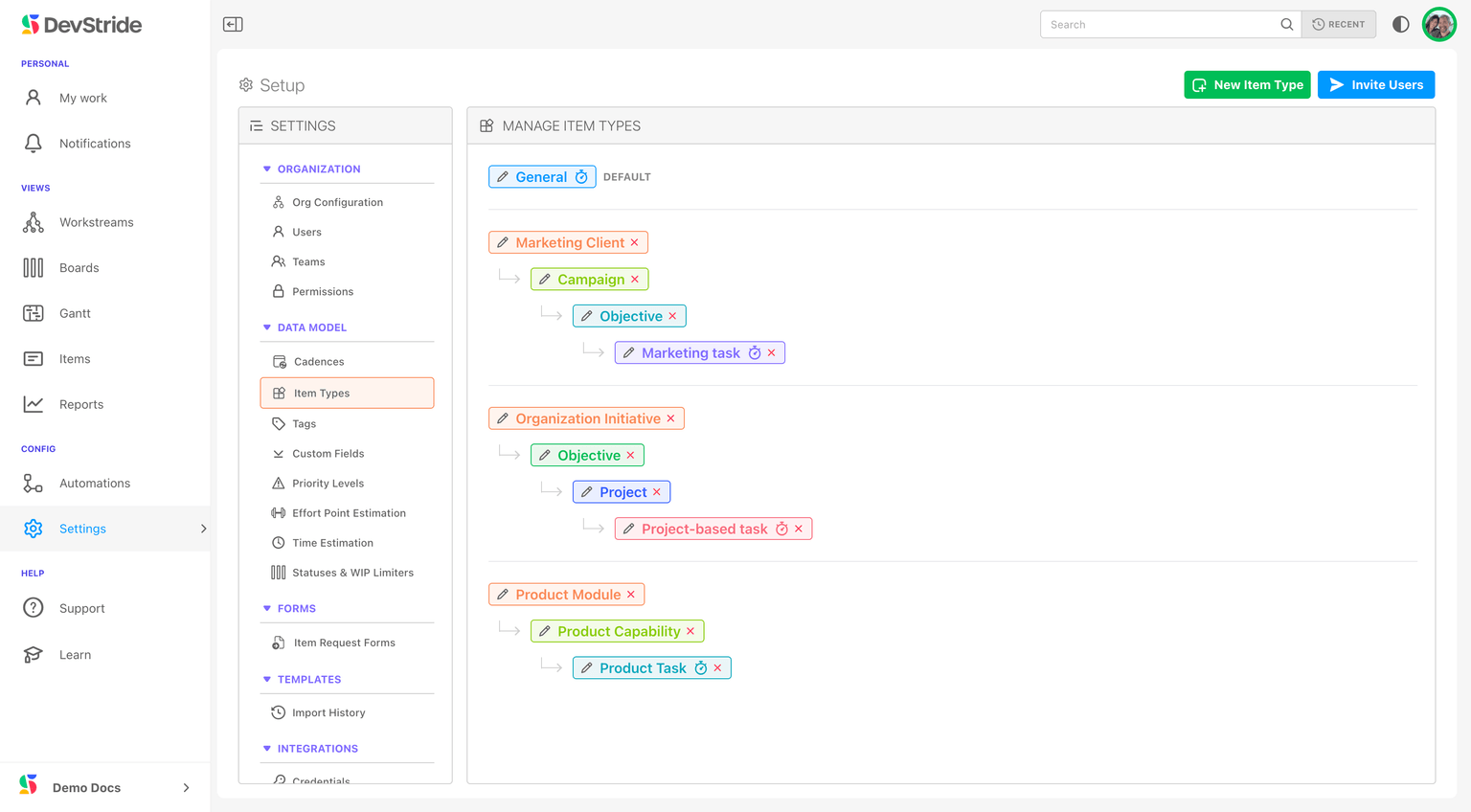
Task: Click the user profile avatar
Action: (1438, 24)
